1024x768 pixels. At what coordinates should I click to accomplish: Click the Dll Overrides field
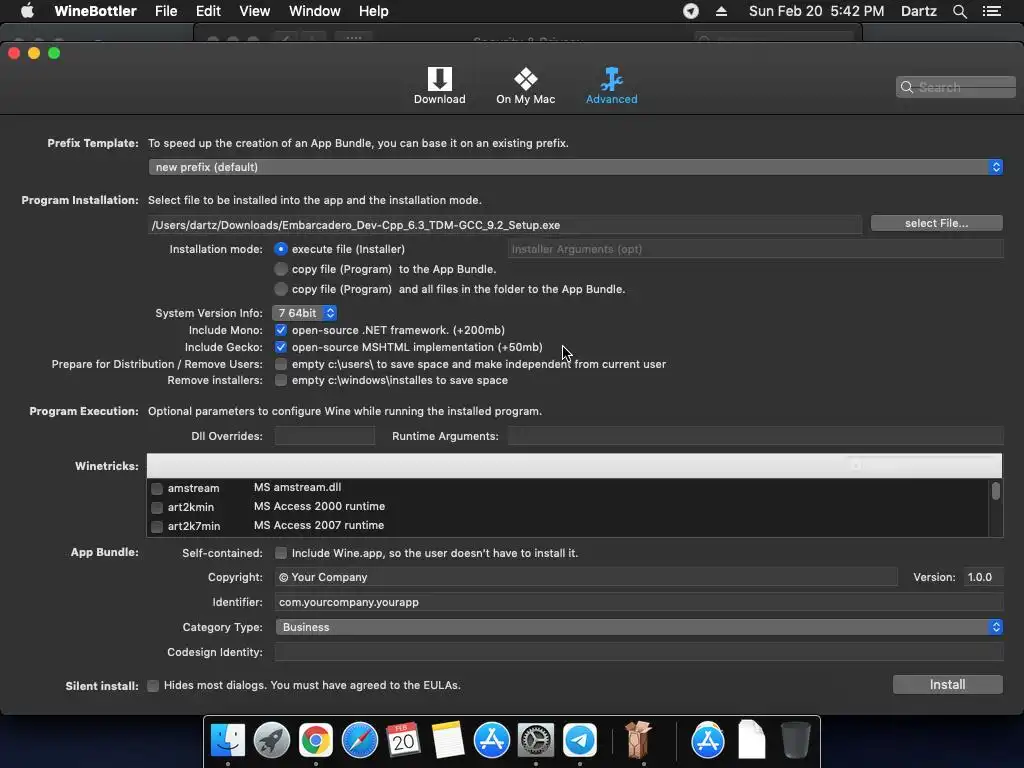coord(325,436)
